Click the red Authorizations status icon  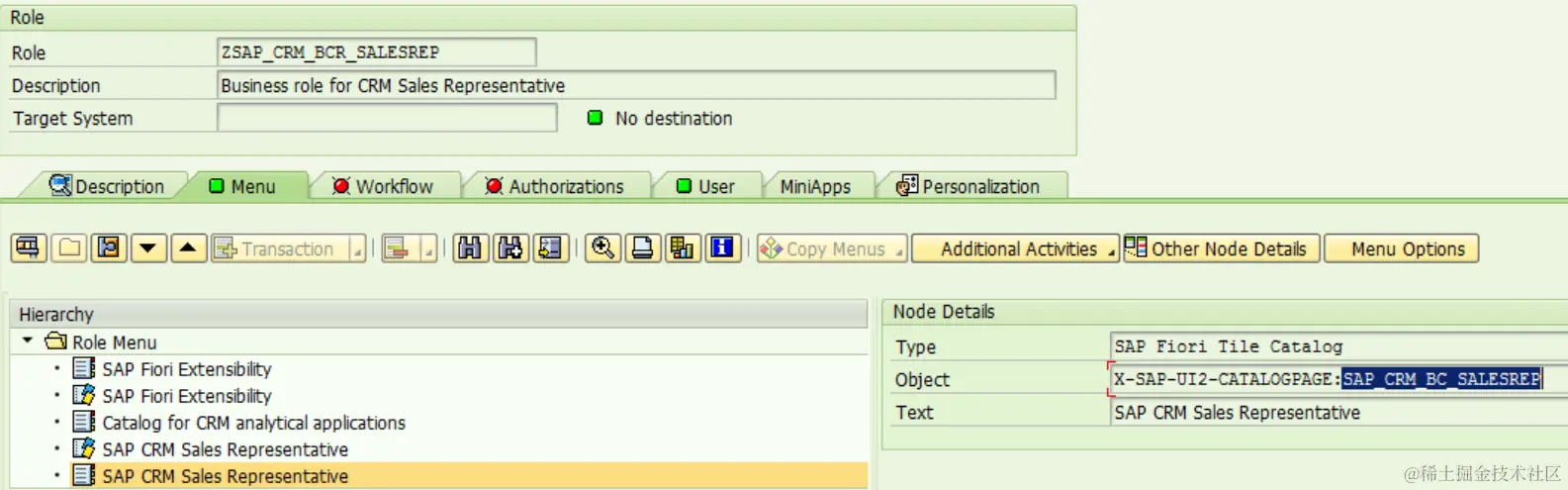point(494,186)
